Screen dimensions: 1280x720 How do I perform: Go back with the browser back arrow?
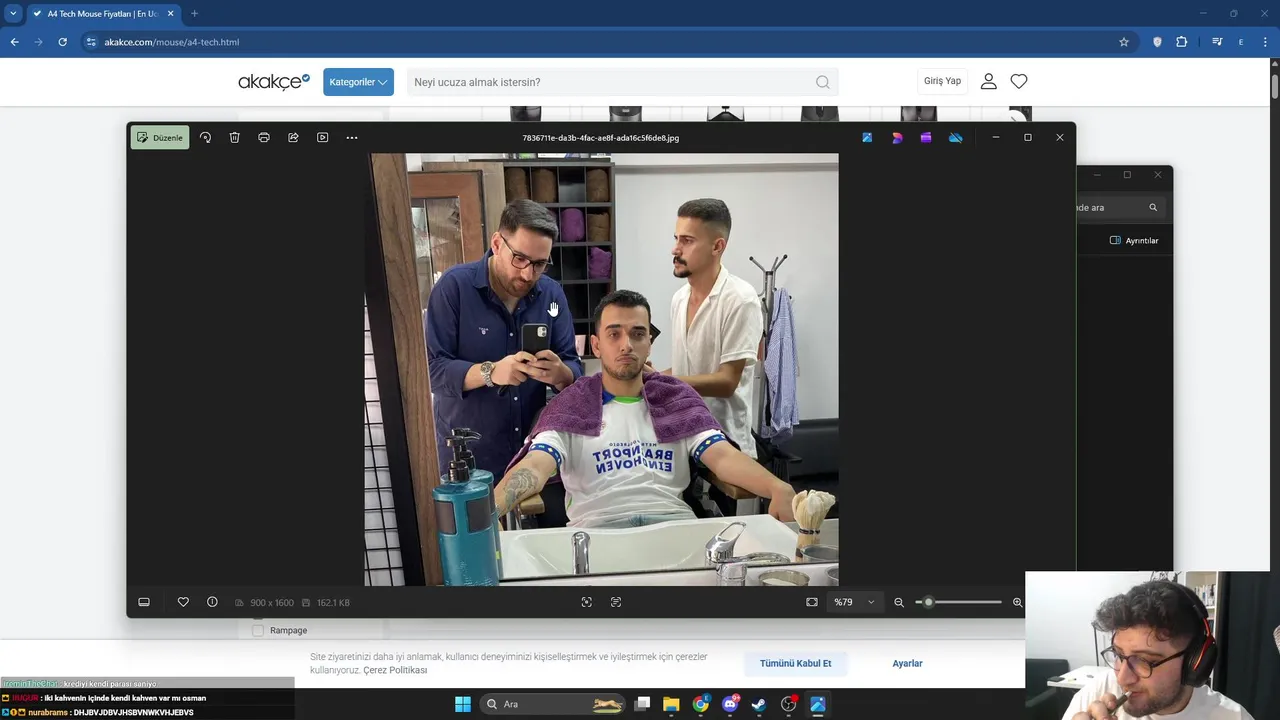click(14, 42)
